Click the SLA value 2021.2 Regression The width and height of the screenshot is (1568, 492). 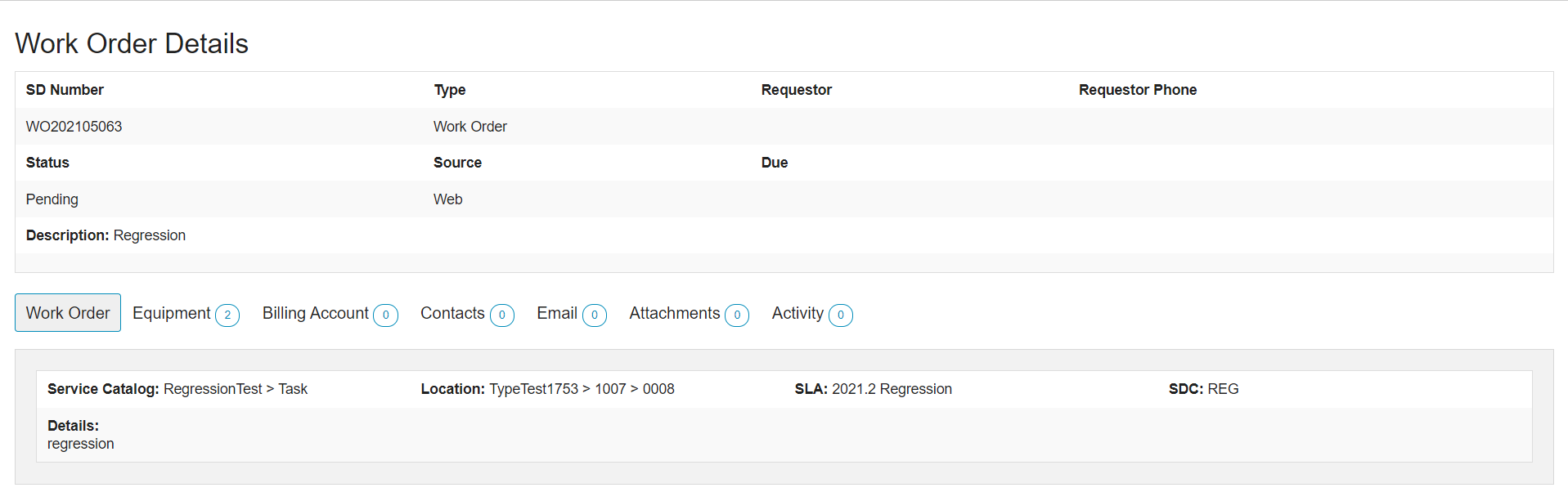coord(892,389)
